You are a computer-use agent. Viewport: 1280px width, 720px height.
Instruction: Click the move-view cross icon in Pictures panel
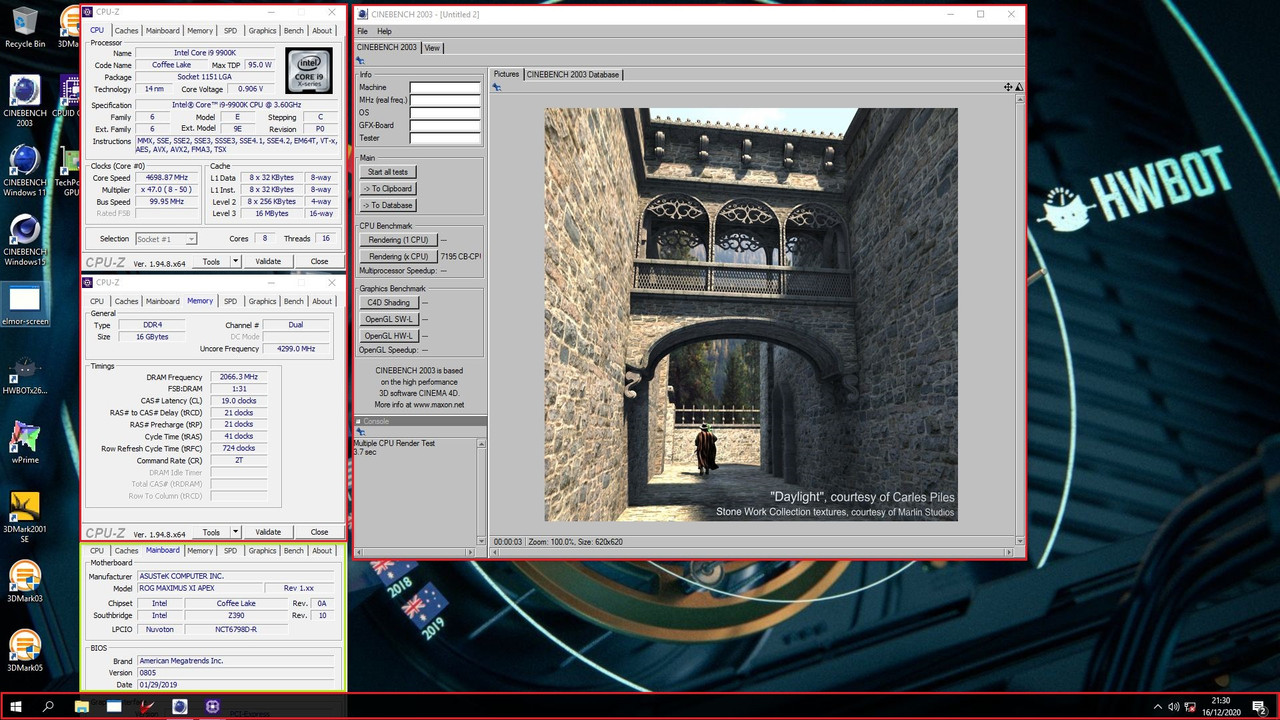1008,88
